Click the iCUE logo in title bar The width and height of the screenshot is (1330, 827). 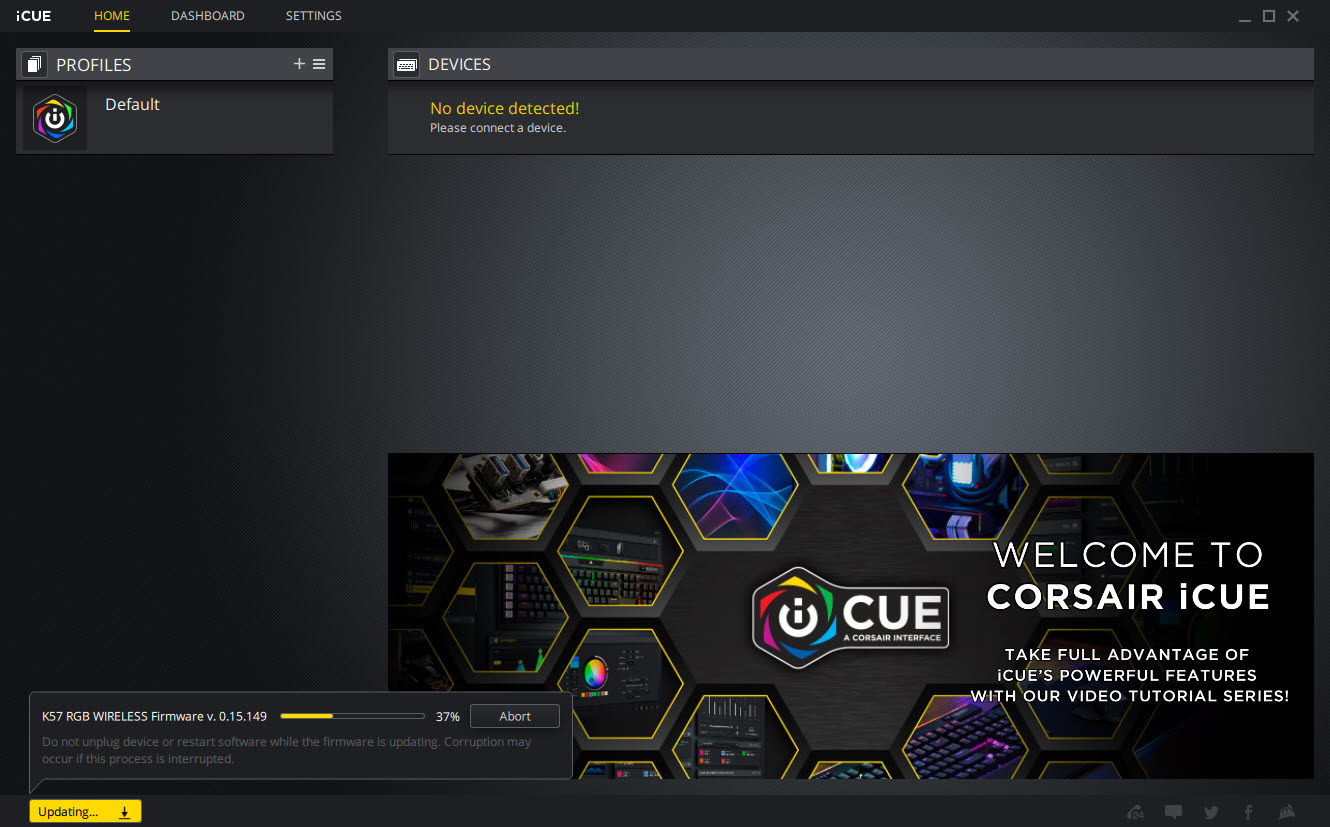[x=34, y=16]
